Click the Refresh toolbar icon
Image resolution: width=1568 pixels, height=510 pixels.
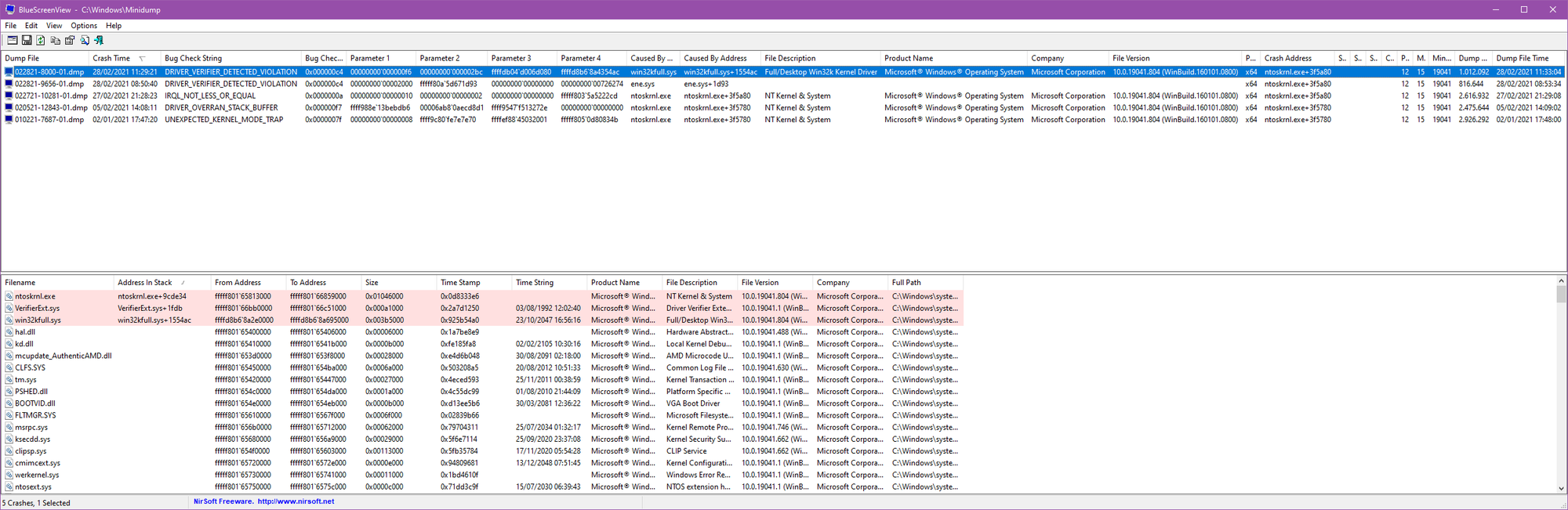click(x=41, y=40)
